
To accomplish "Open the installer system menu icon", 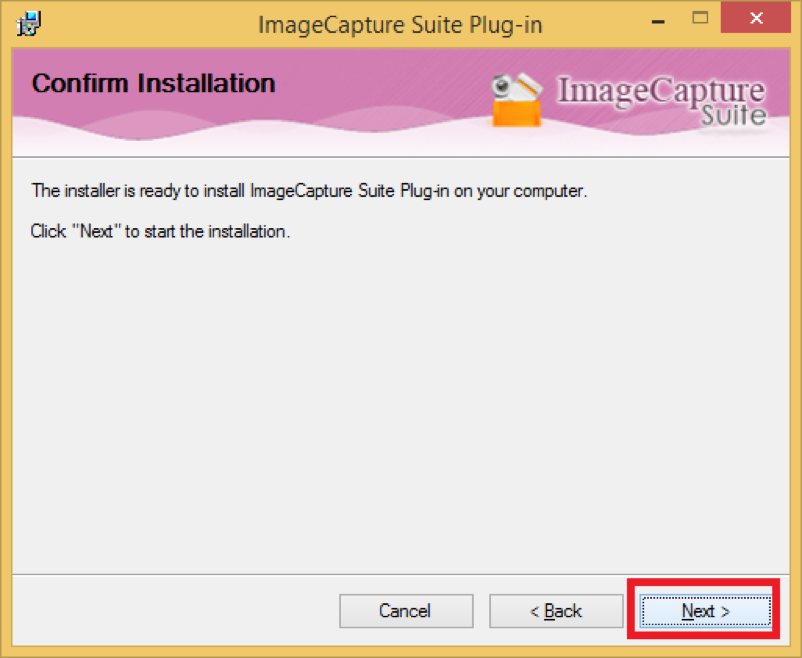I will point(29,24).
